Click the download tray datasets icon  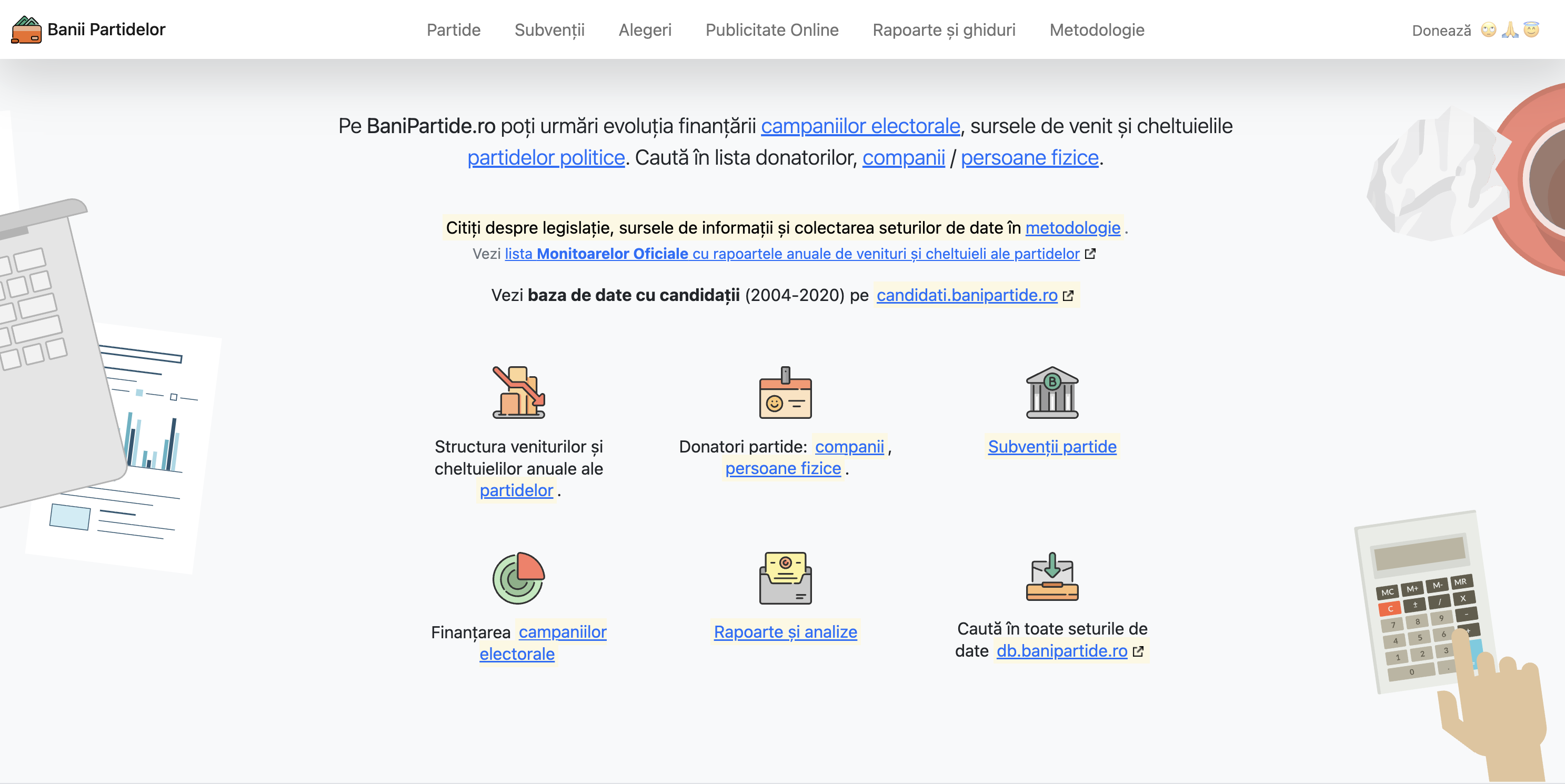(x=1051, y=576)
